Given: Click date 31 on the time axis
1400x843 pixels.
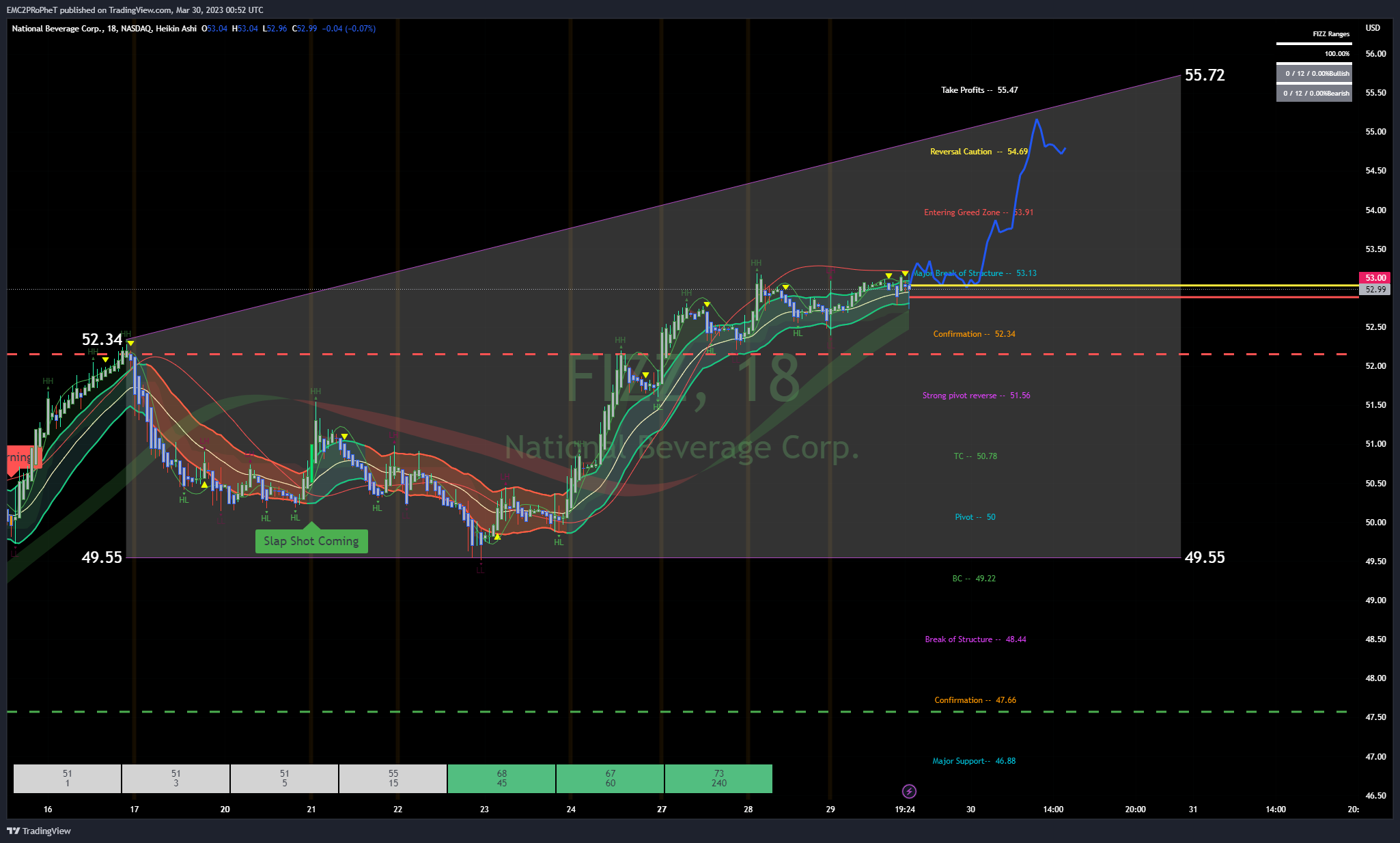Looking at the screenshot, I should pyautogui.click(x=1193, y=810).
